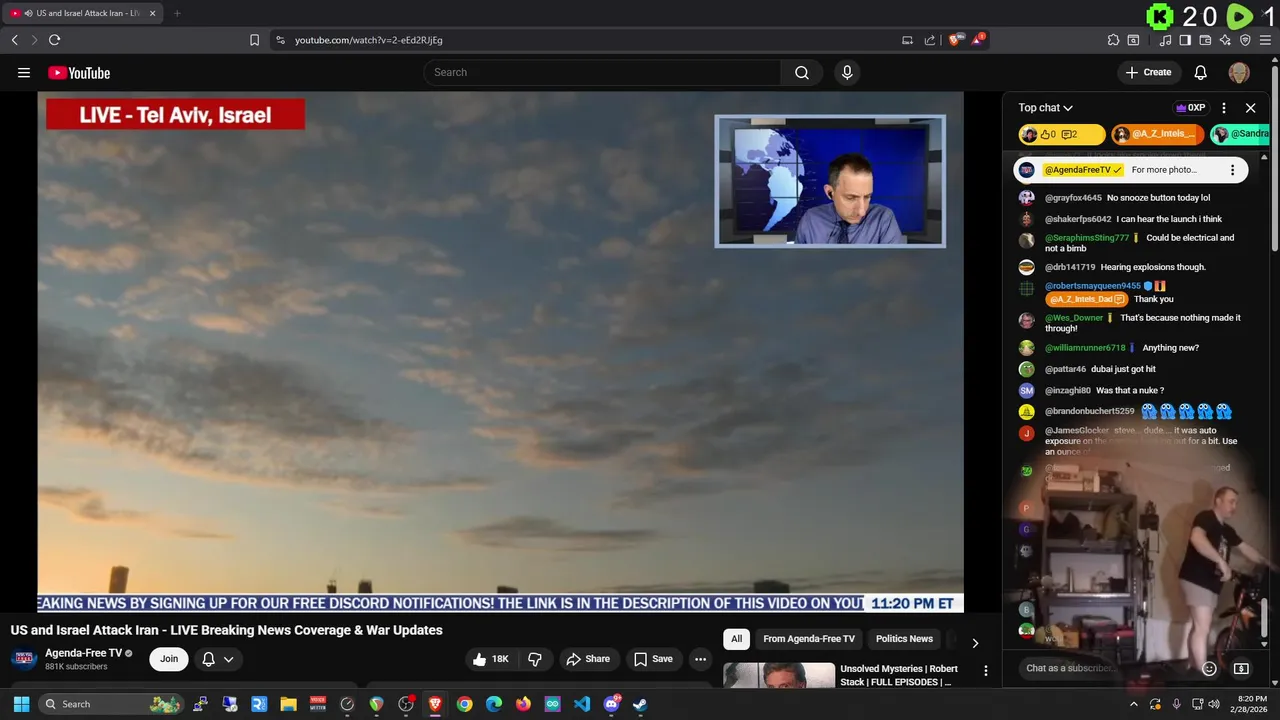Image resolution: width=1280 pixels, height=720 pixels.
Task: Open the browser main menu hamburger
Action: pyautogui.click(x=1265, y=40)
